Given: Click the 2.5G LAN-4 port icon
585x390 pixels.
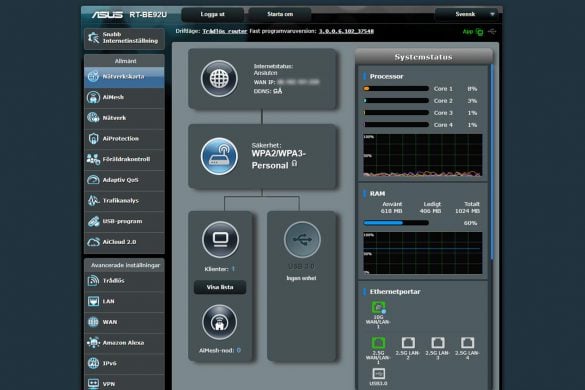Looking at the screenshot, I should pyautogui.click(x=467, y=343).
